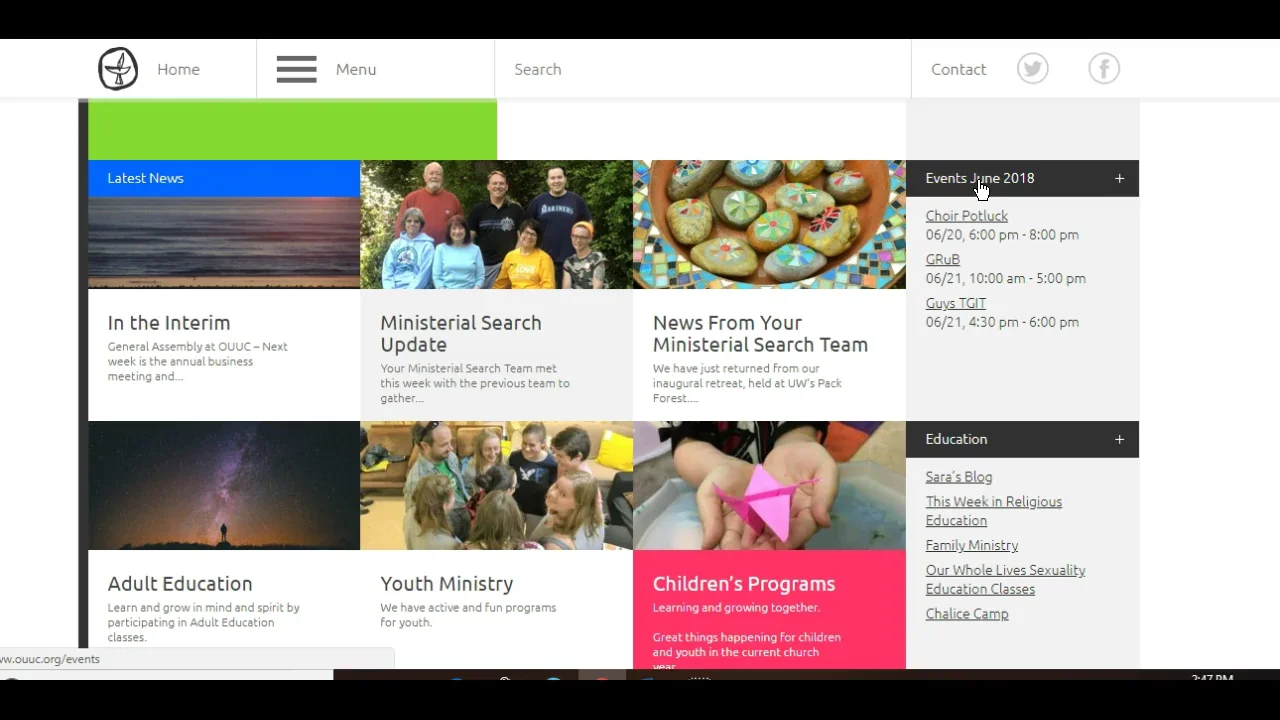Open the group photo for Ministerial Search Update
1280x720 pixels.
tap(496, 225)
